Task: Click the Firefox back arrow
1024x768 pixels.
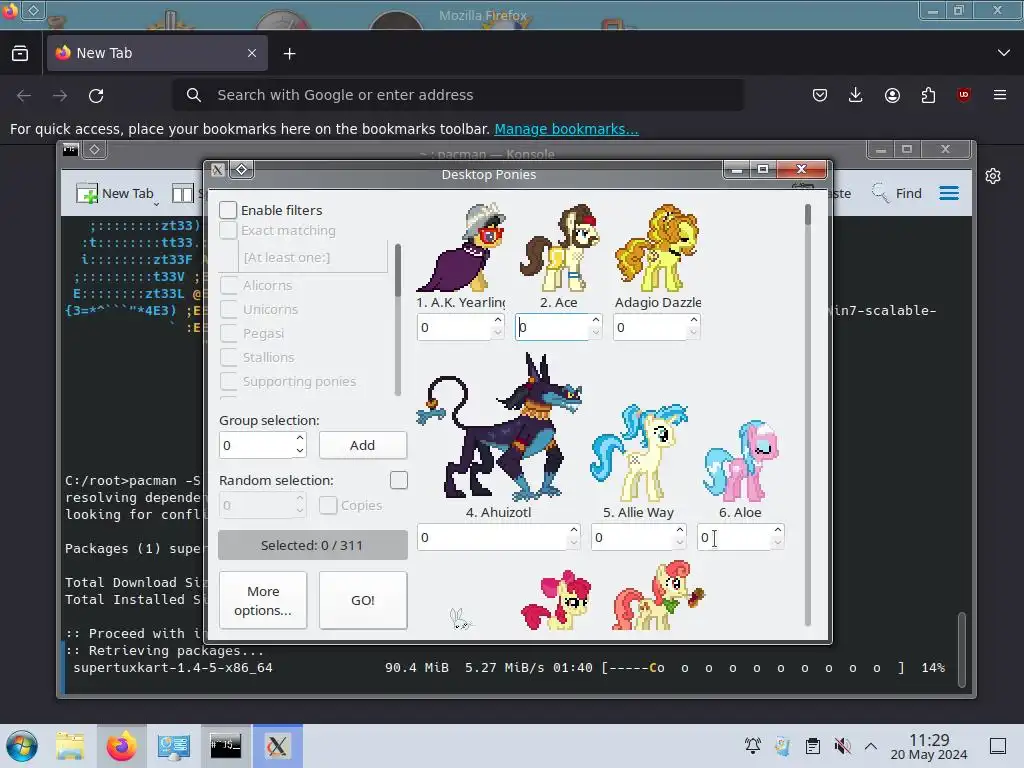Action: tap(24, 95)
